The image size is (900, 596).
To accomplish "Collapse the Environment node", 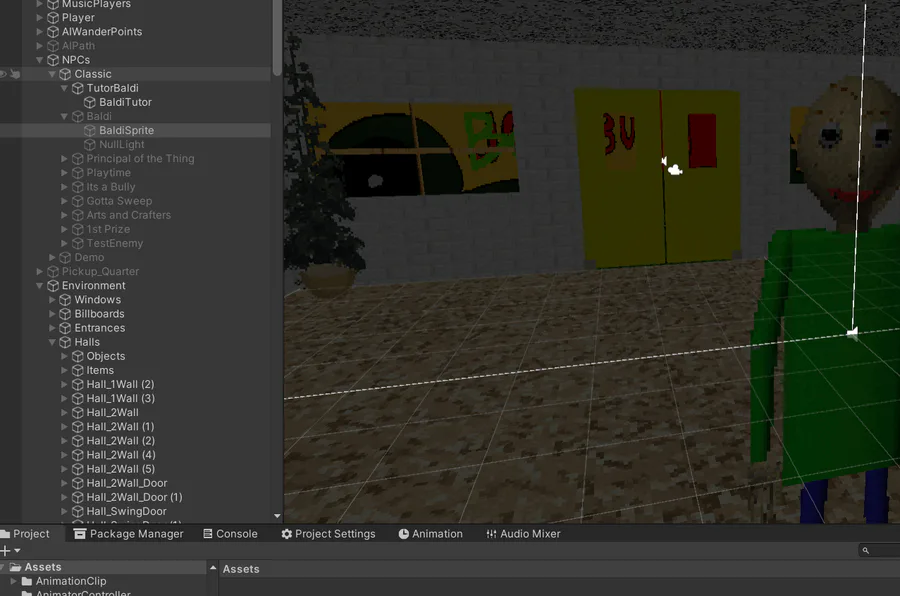I will tap(40, 285).
